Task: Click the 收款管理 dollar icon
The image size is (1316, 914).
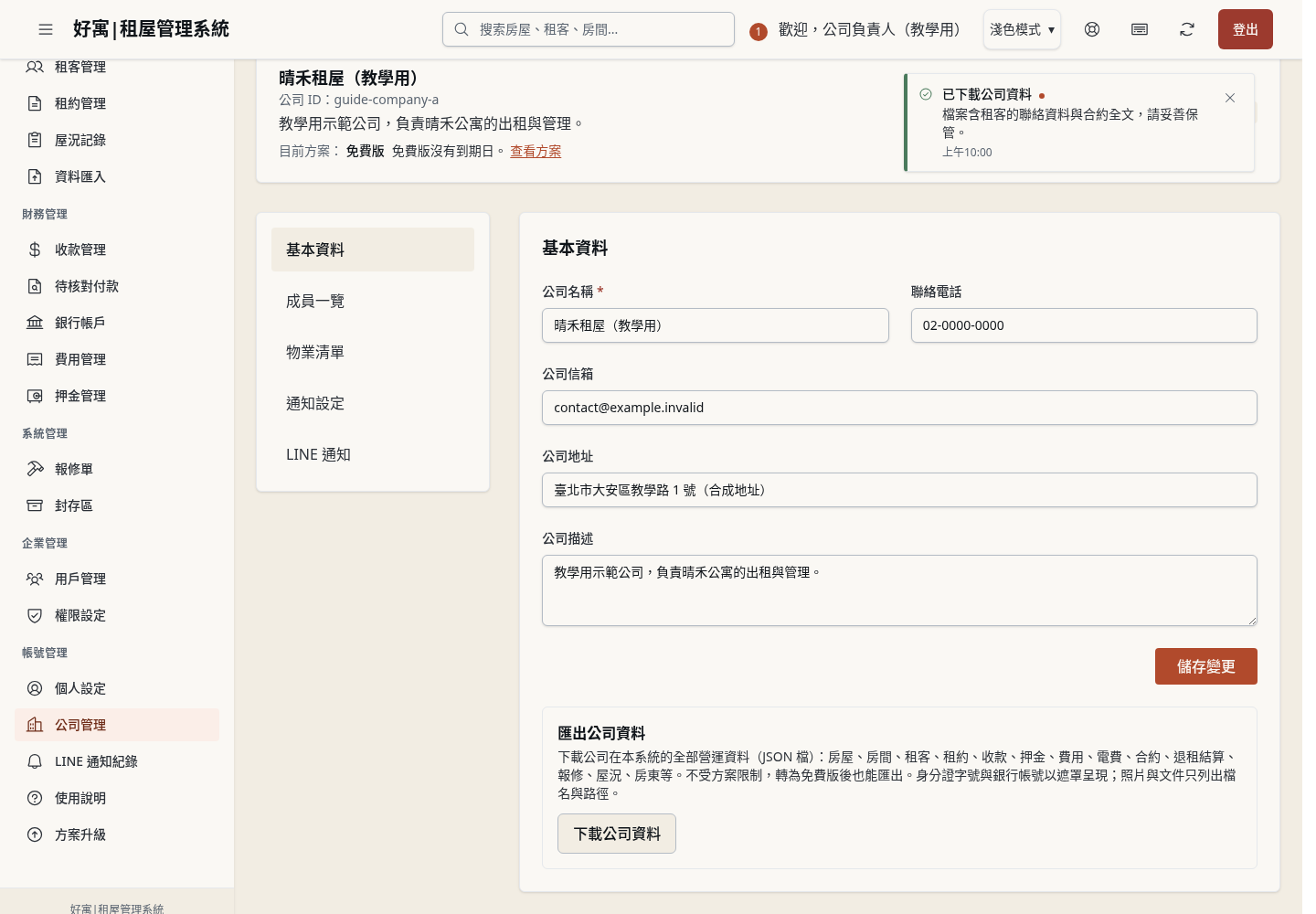Action: pos(35,250)
